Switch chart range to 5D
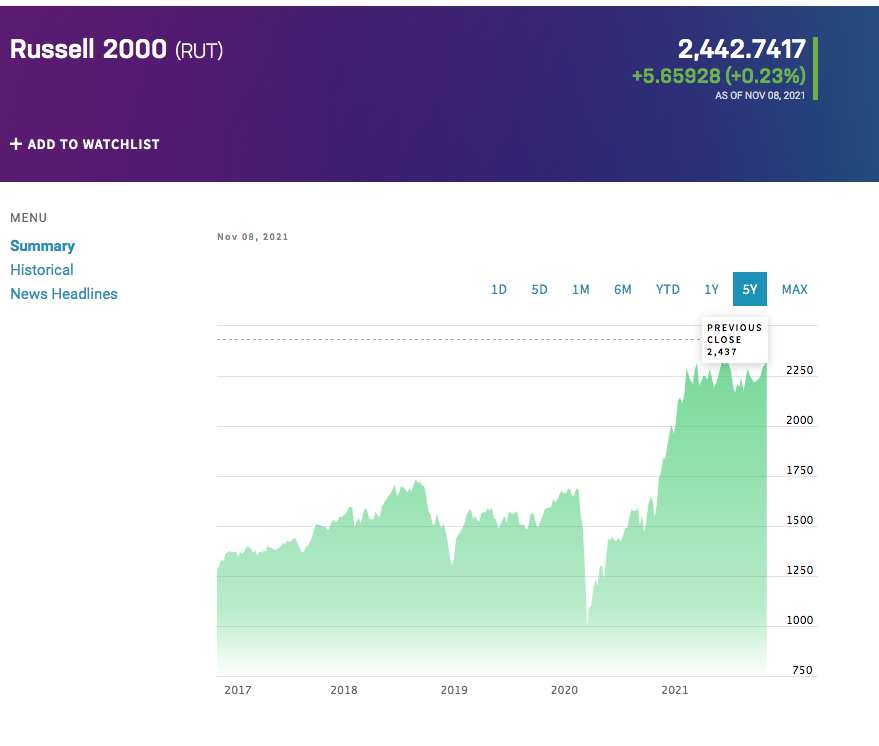This screenshot has width=879, height=746. (539, 289)
